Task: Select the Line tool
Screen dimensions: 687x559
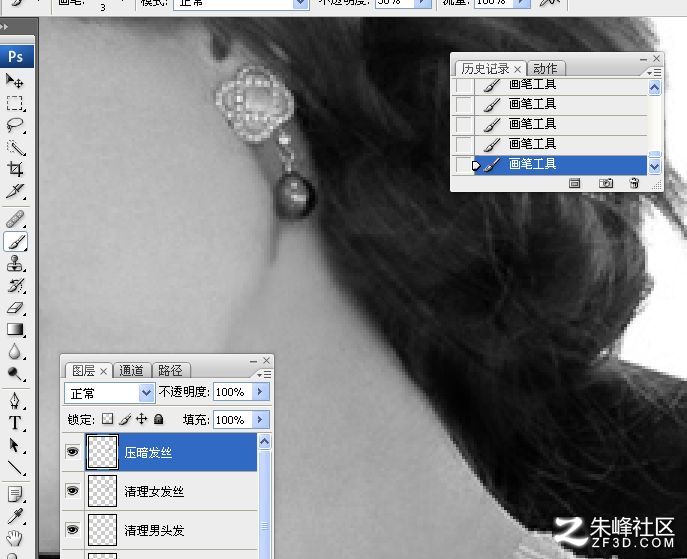Action: coord(15,467)
